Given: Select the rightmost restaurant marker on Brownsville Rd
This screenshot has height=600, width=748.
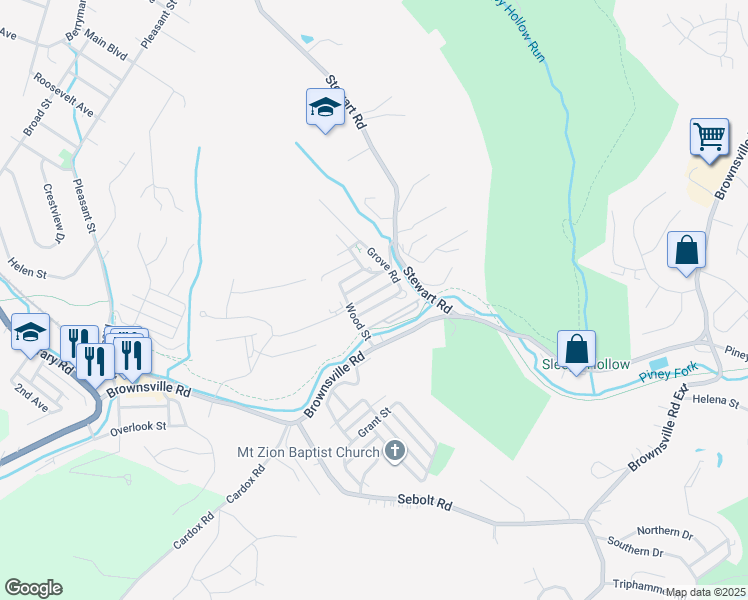Looking at the screenshot, I should click(133, 358).
